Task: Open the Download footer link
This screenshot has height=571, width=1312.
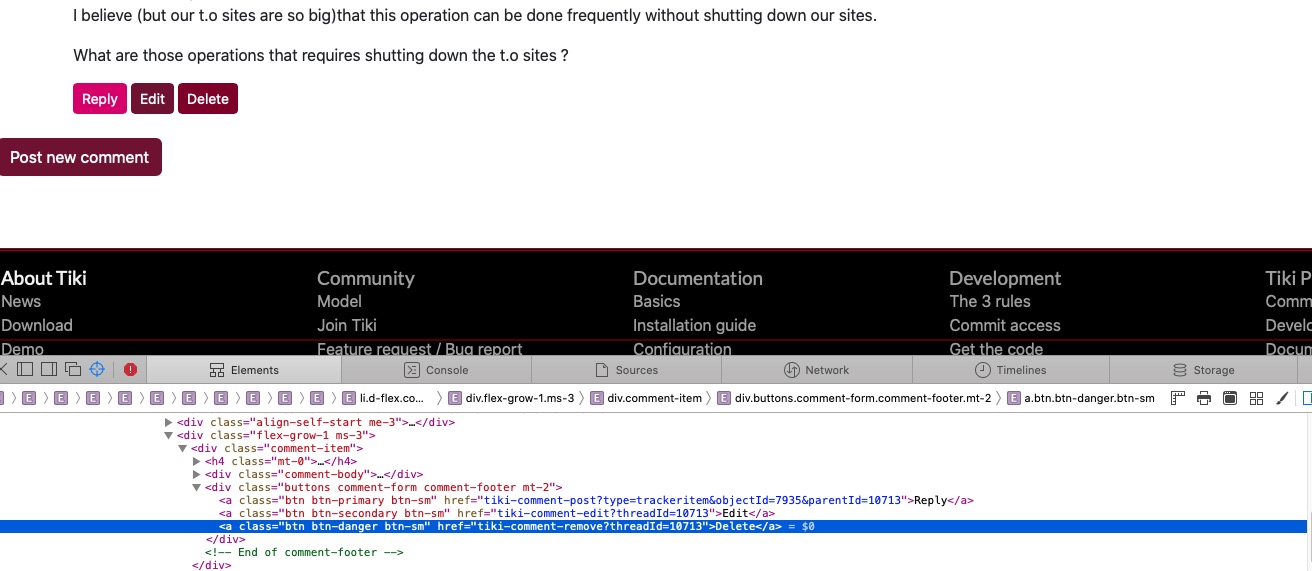Action: 37,325
